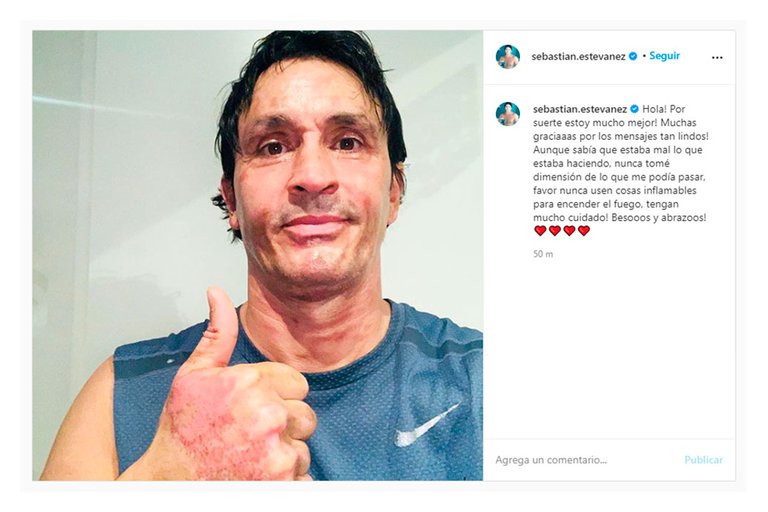
Task: Click the last red heart emoji in the caption
Action: 584,230
